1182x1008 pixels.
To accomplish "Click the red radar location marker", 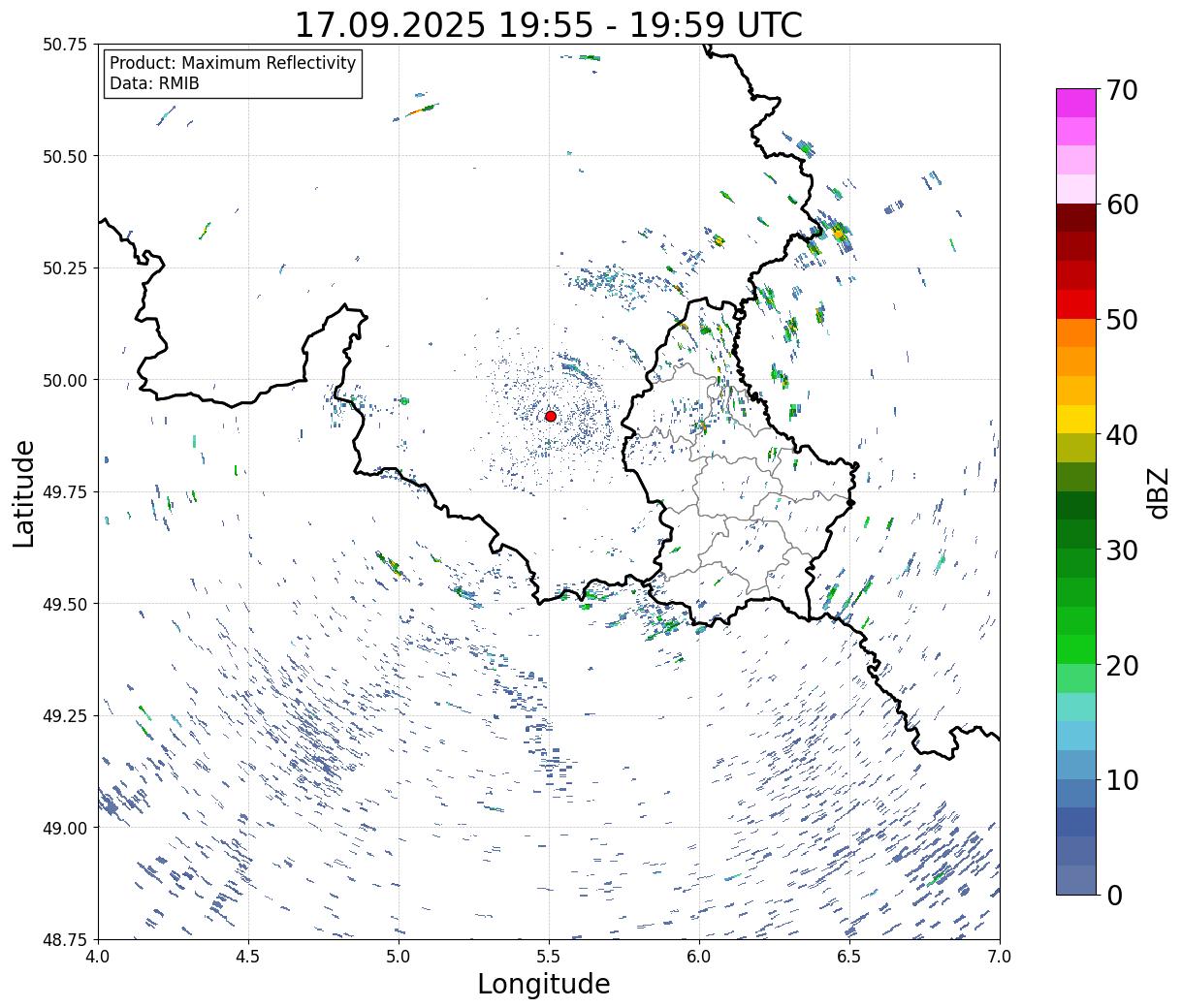I will 550,416.
